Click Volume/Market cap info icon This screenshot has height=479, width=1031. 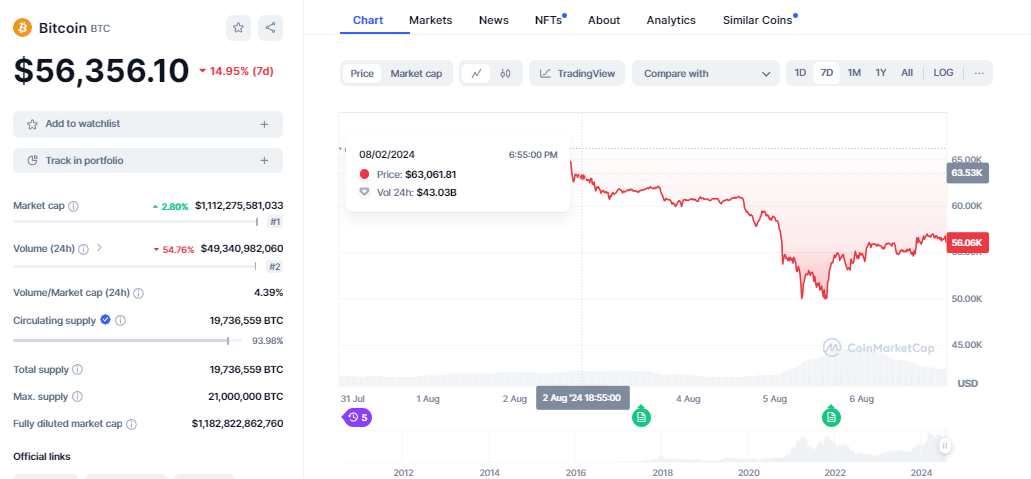coord(139,293)
